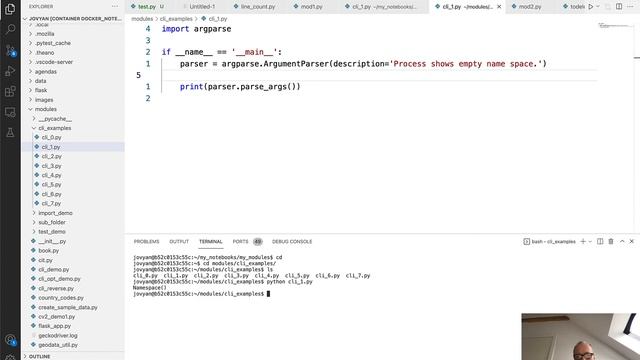640x360 pixels.
Task: Collapse the cli_examples folder
Action: coord(55,128)
